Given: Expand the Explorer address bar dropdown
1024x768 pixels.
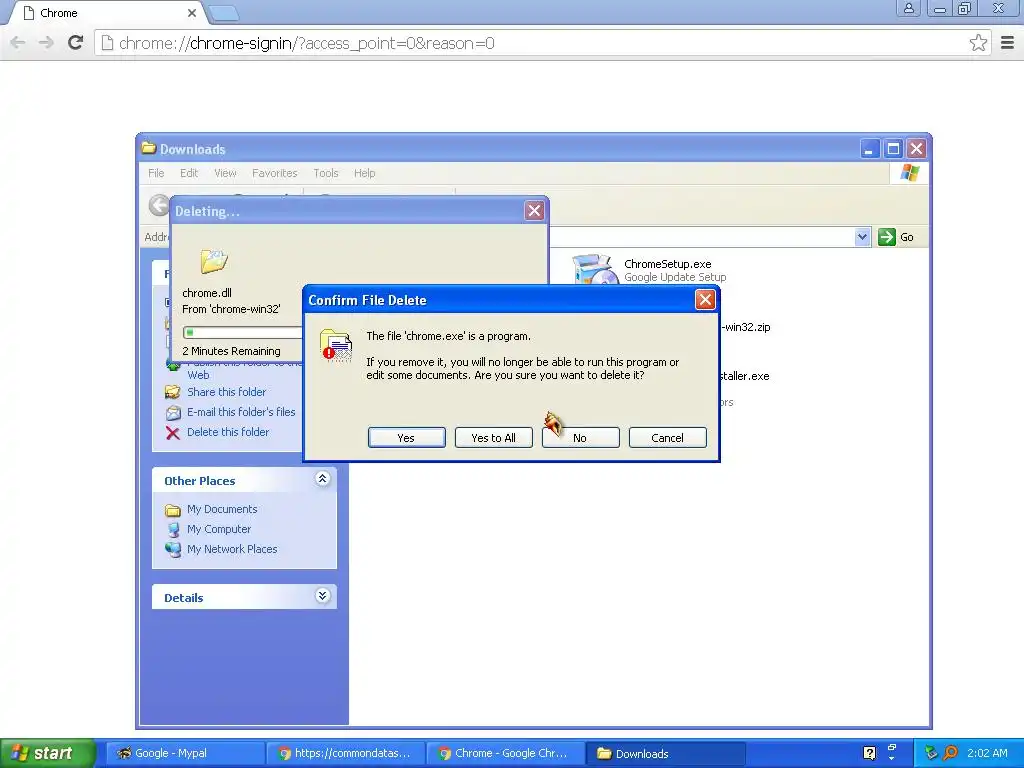Looking at the screenshot, I should (x=862, y=237).
